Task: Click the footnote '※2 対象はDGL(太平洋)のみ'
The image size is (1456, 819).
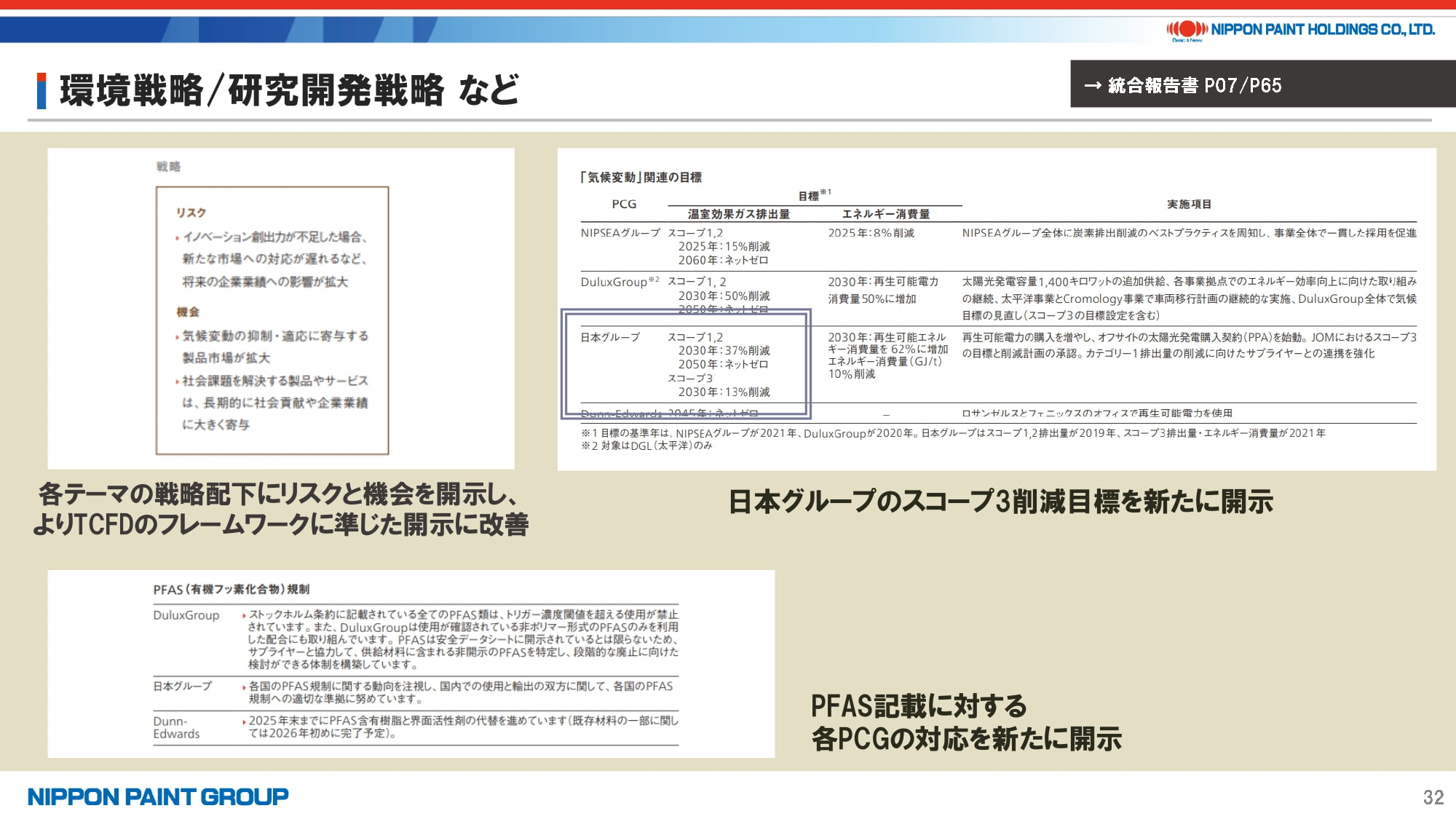Action: (646, 446)
